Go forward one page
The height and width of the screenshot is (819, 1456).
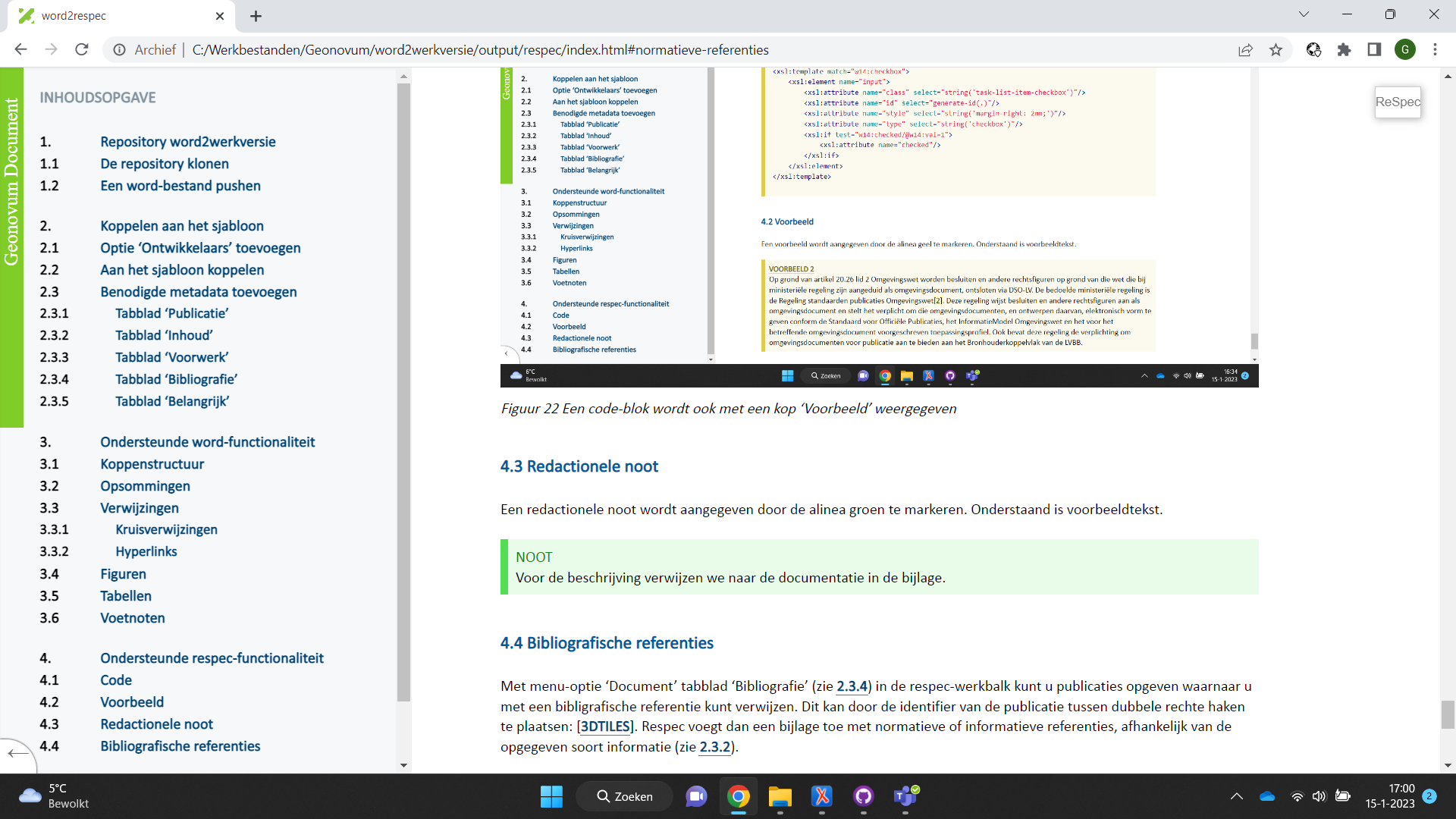[x=51, y=50]
